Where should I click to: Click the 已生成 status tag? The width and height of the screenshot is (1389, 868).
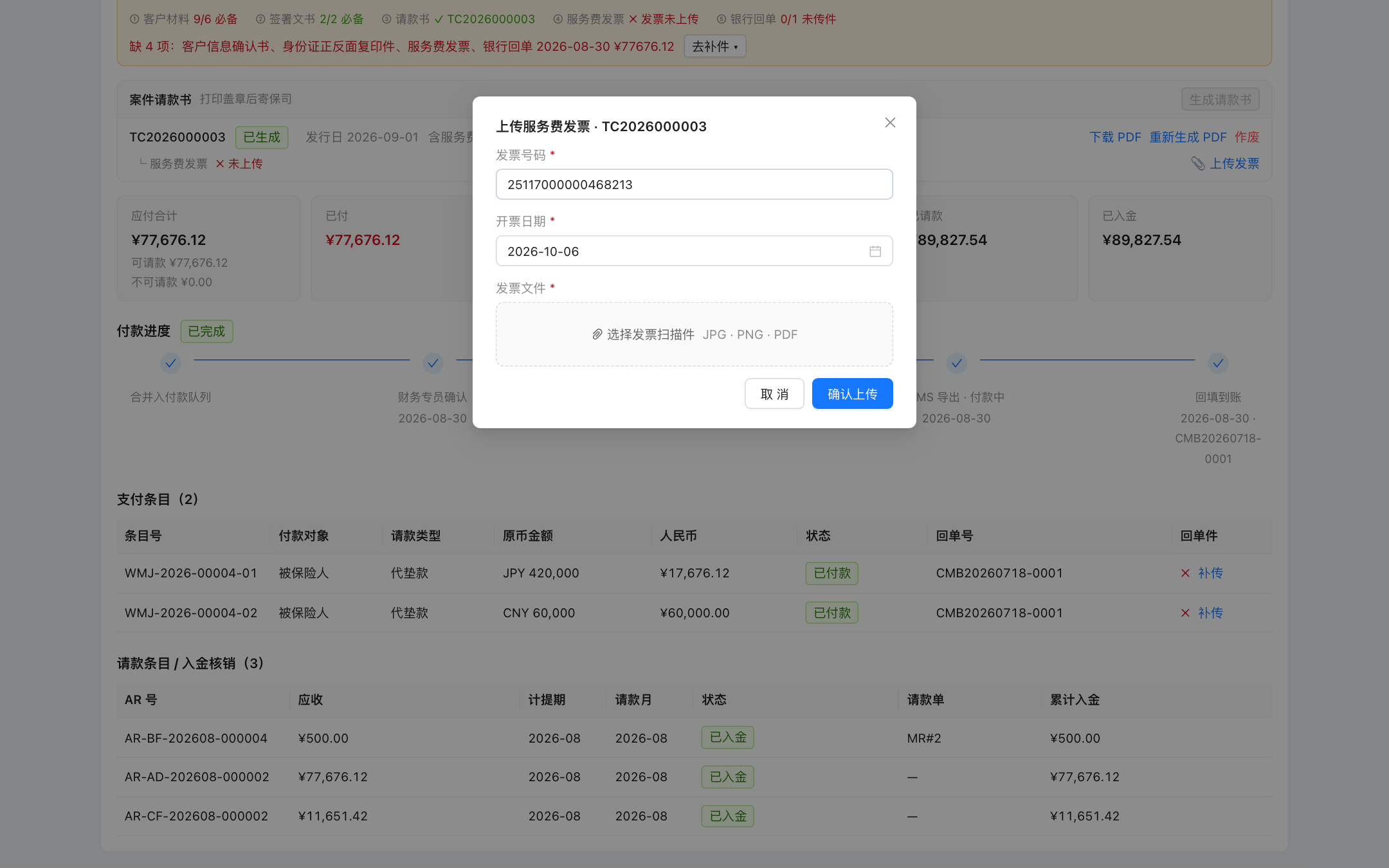pos(262,137)
